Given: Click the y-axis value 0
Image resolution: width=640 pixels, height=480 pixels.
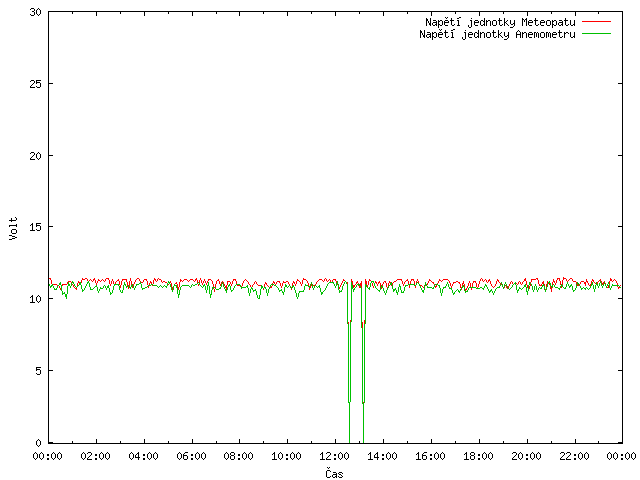Looking at the screenshot, I should coord(38,443).
